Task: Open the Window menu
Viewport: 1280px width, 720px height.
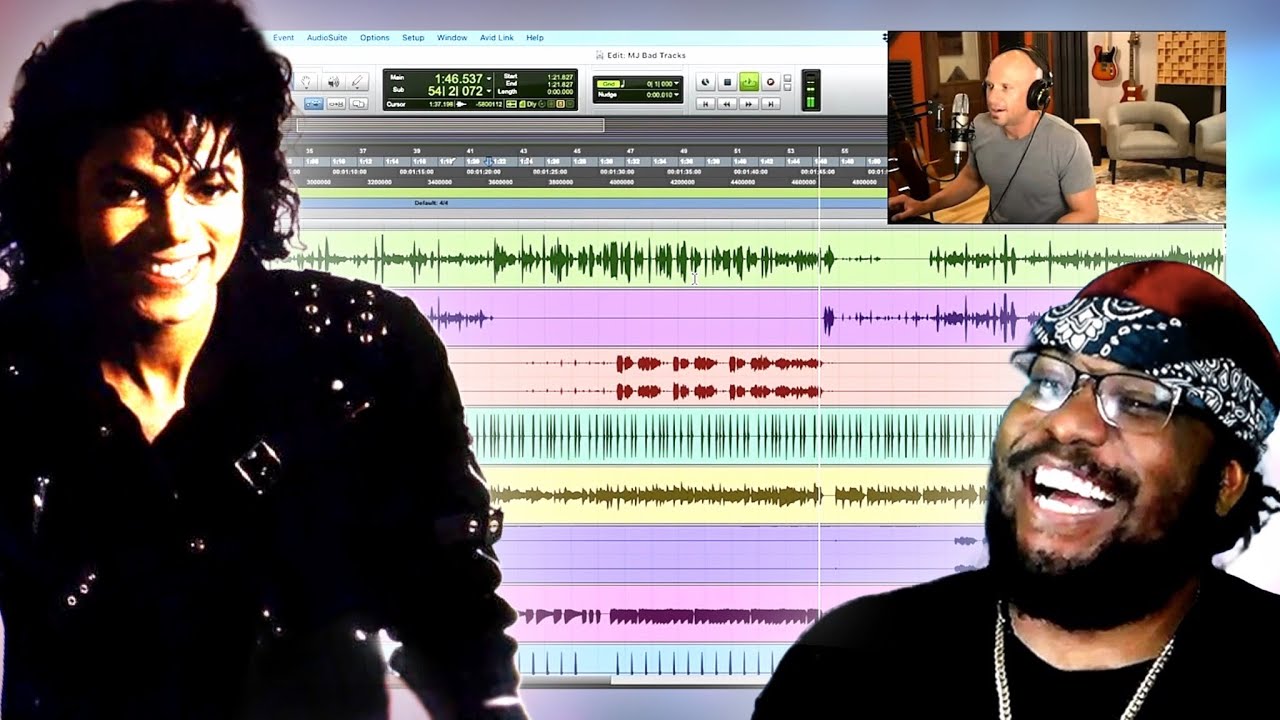Action: (452, 38)
